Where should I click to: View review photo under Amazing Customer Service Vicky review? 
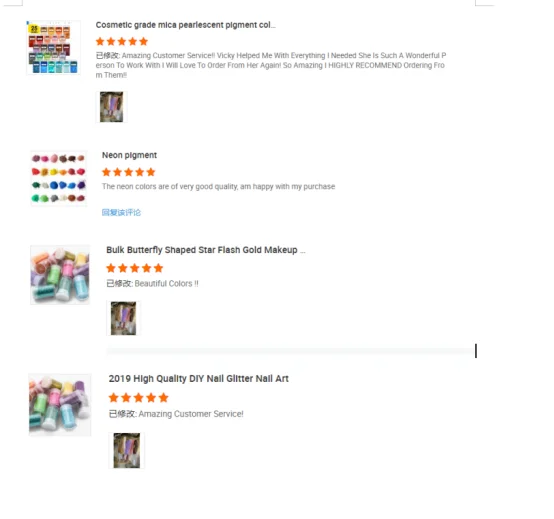point(111,107)
